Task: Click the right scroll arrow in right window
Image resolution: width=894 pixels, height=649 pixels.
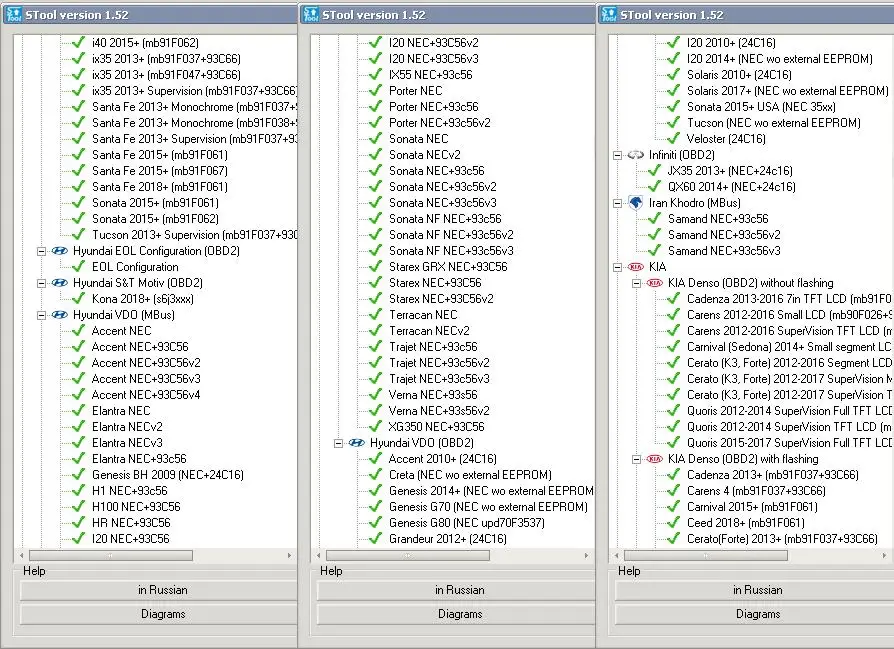Action: pos(884,555)
